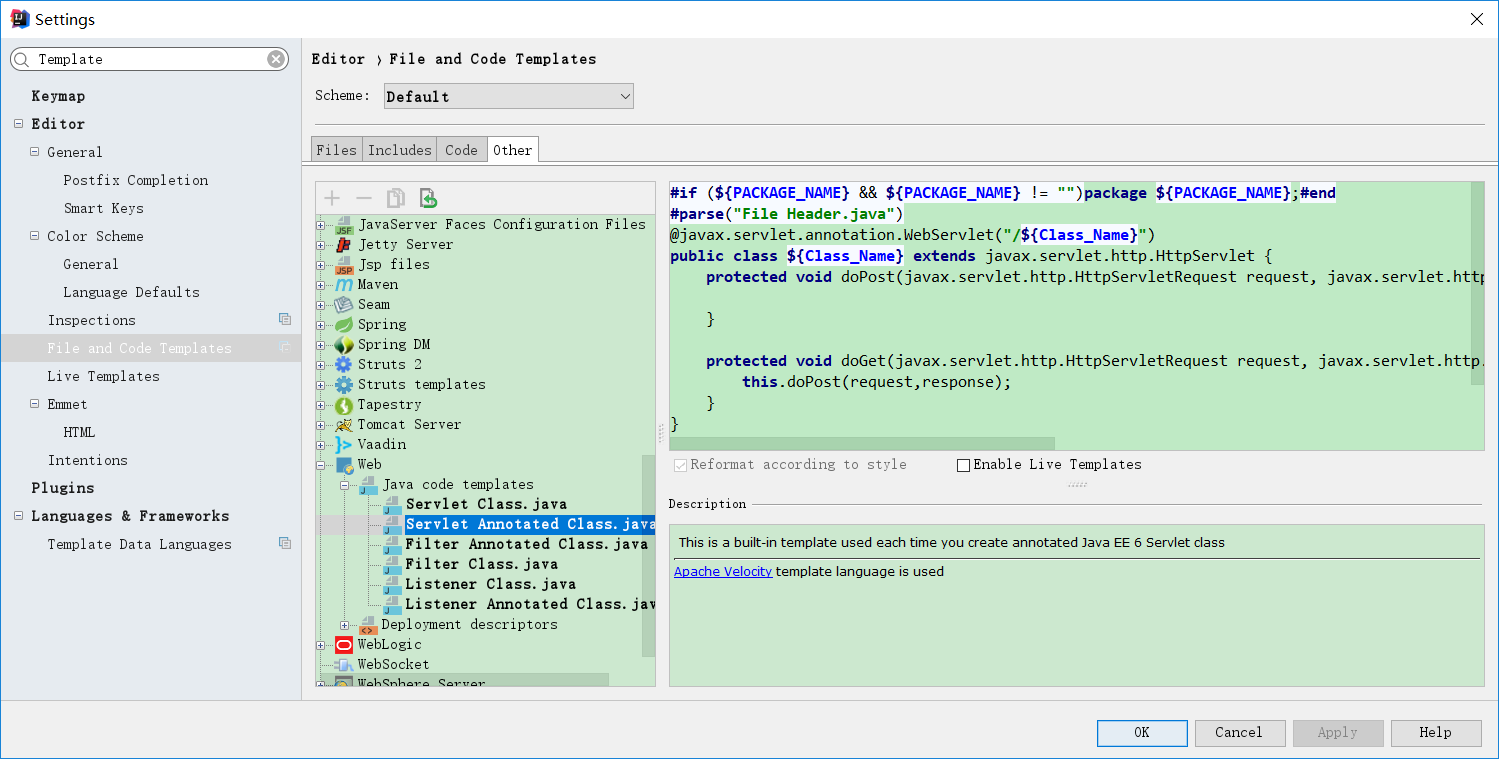This screenshot has height=759, width=1499.
Task: Click the Reset to Default green arrow icon
Action: [x=428, y=198]
